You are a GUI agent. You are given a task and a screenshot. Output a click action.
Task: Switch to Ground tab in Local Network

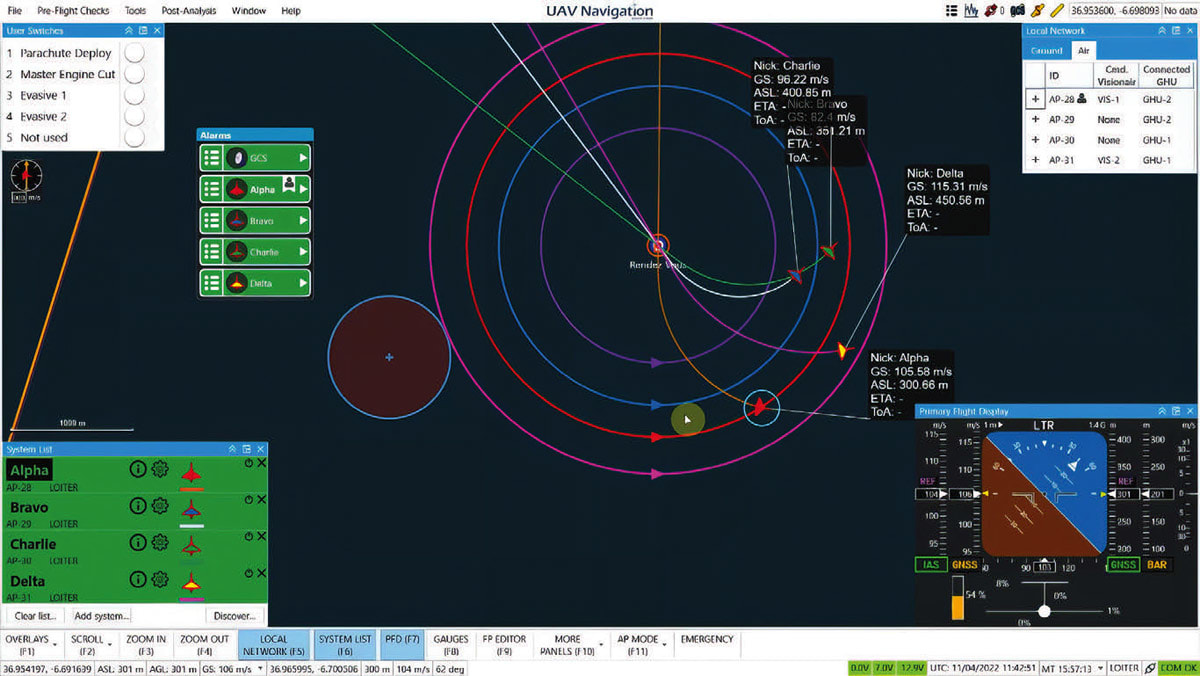point(1046,50)
